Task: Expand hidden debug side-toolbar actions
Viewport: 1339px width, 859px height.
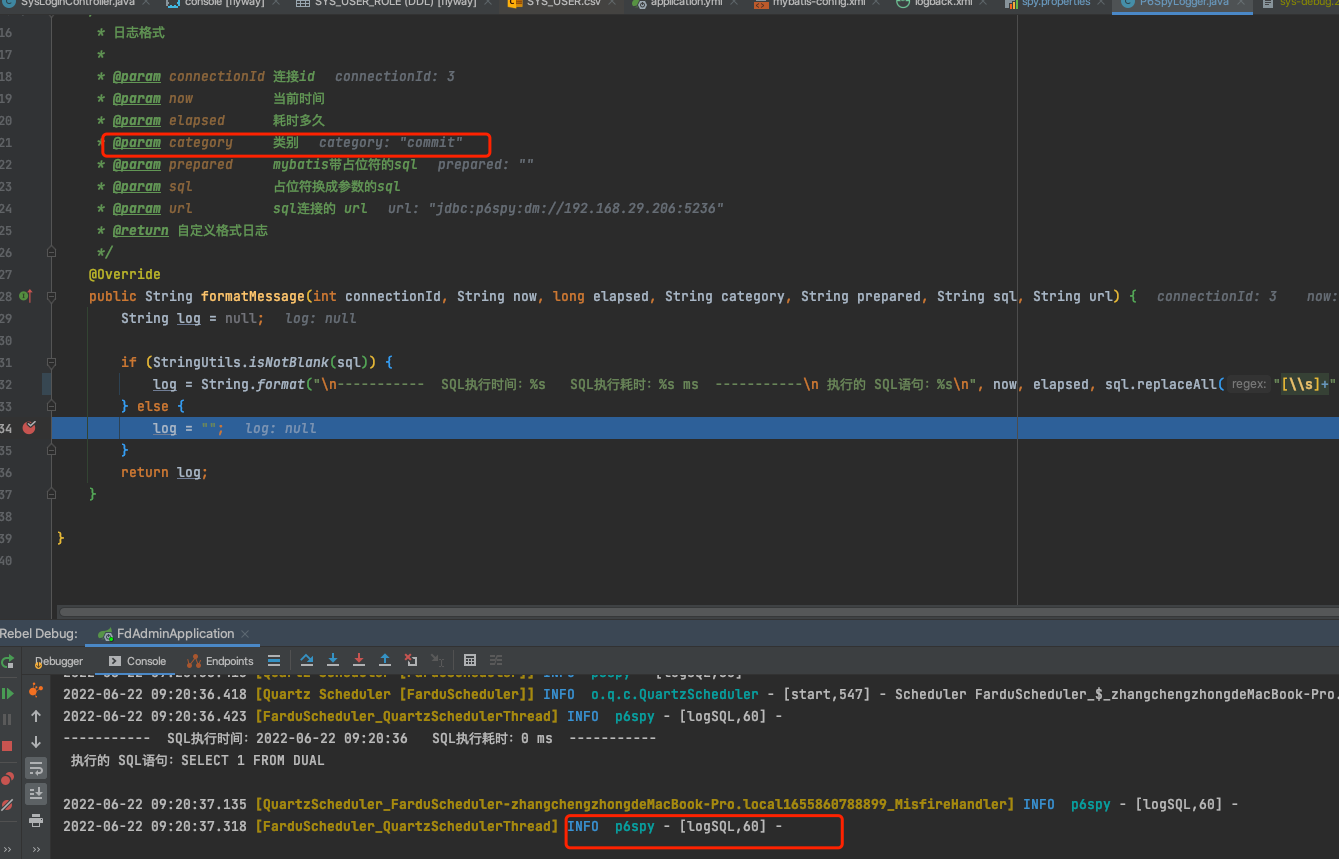Action: [8, 850]
